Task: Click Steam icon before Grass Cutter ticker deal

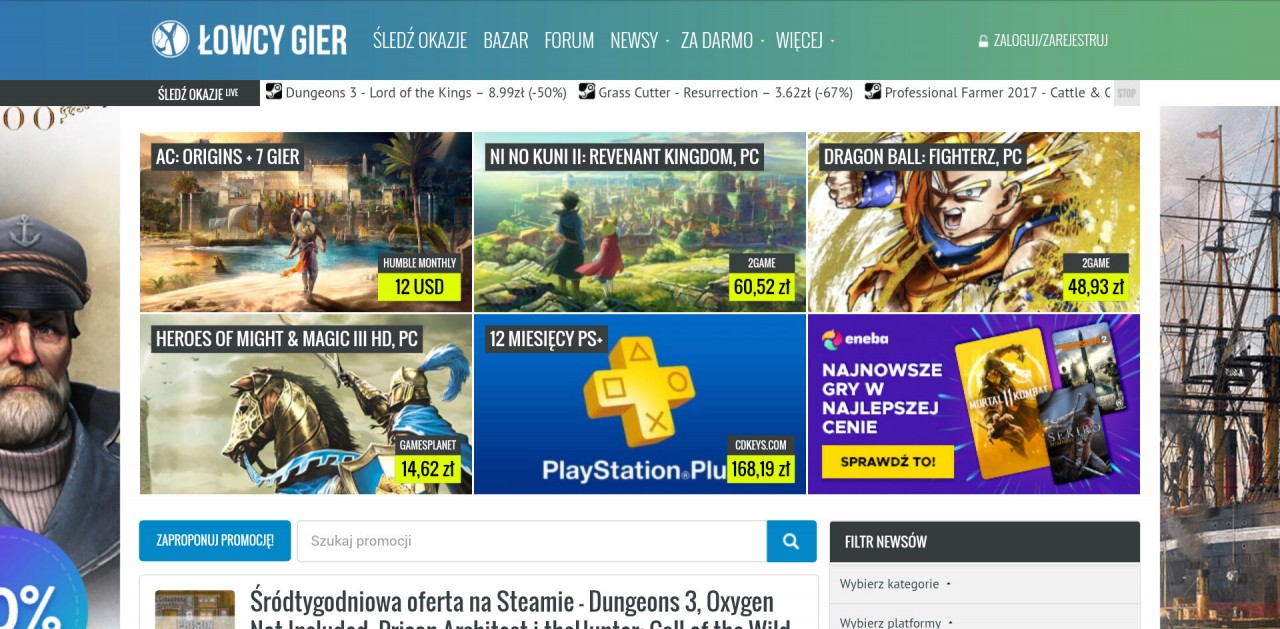Action: click(x=587, y=91)
